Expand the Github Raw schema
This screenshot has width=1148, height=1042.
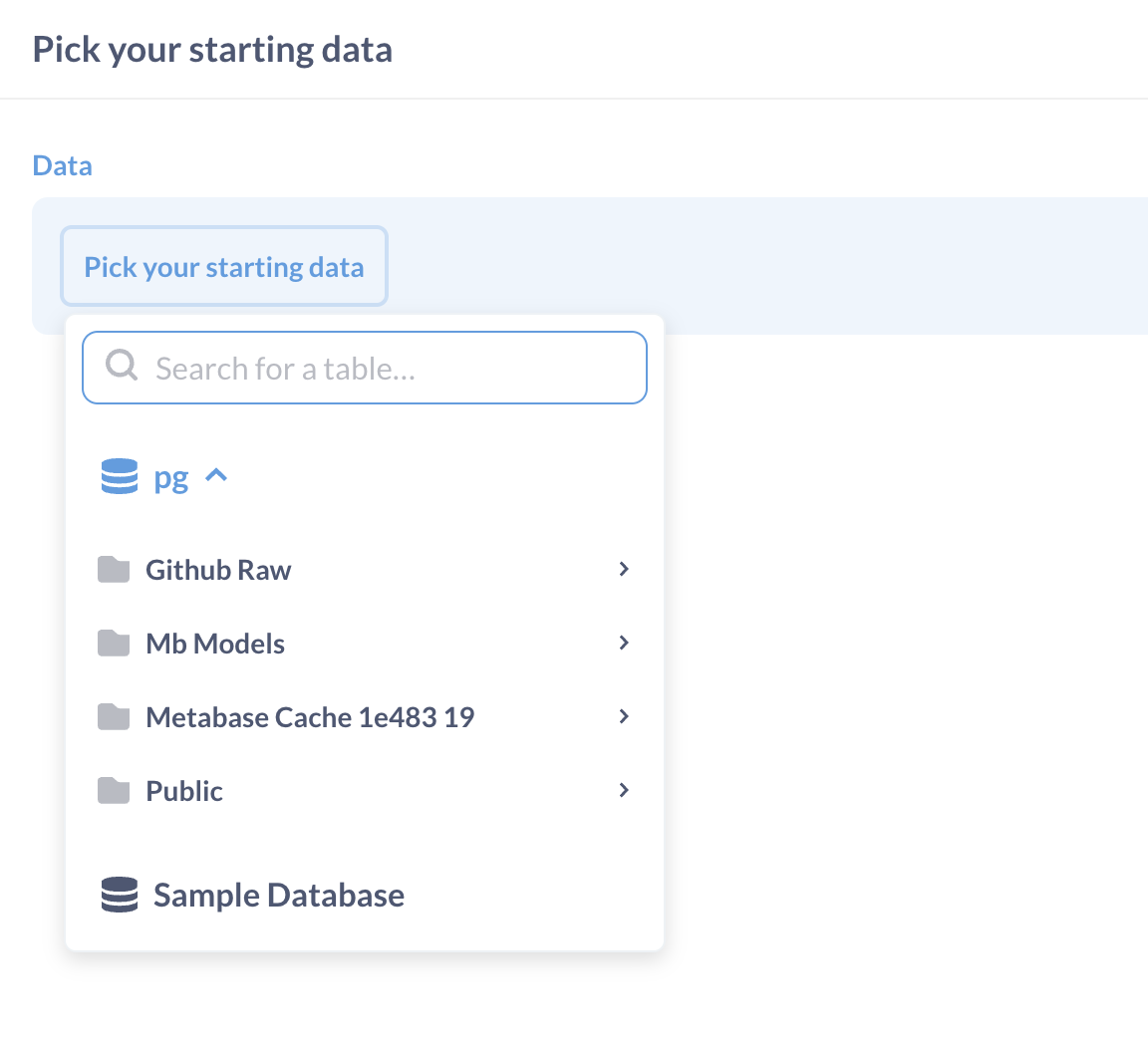point(624,569)
